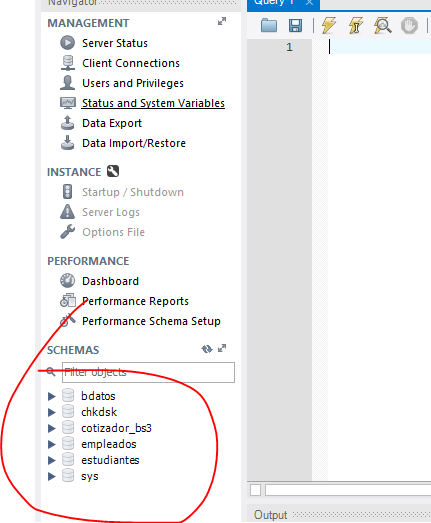This screenshot has width=431, height=523.
Task: Select the empleados schema
Action: point(109,444)
